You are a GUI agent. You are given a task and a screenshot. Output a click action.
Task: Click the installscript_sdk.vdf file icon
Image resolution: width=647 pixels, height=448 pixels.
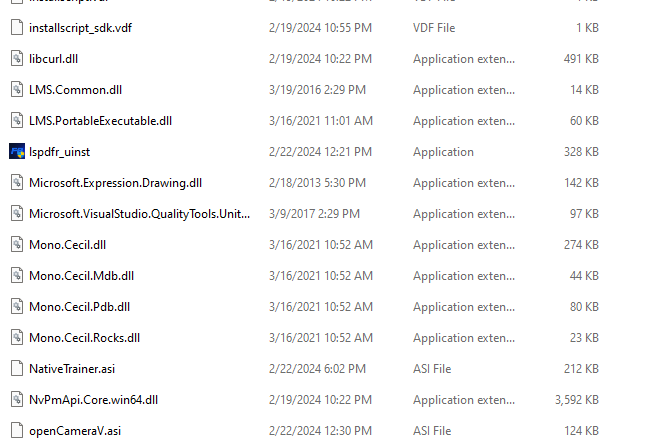[17, 27]
